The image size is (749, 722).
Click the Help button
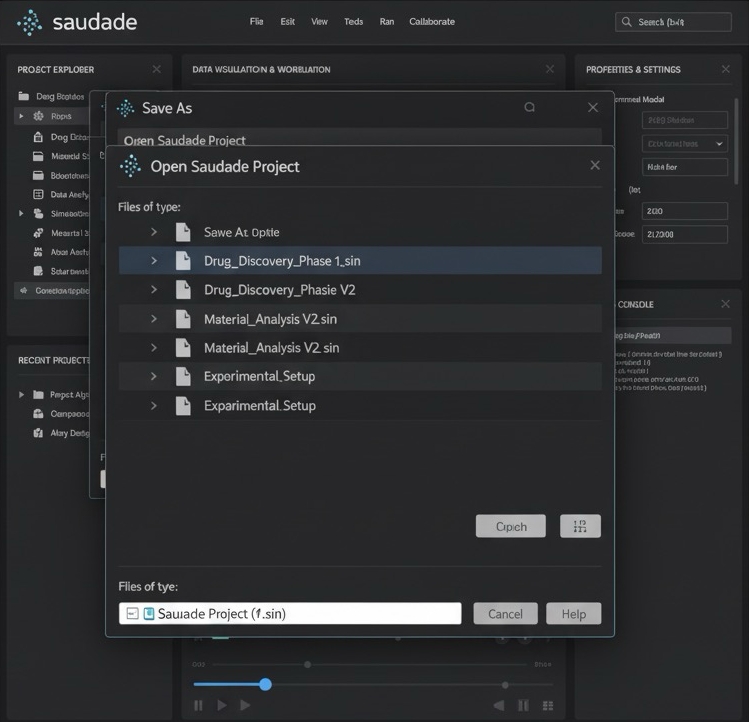coord(573,614)
